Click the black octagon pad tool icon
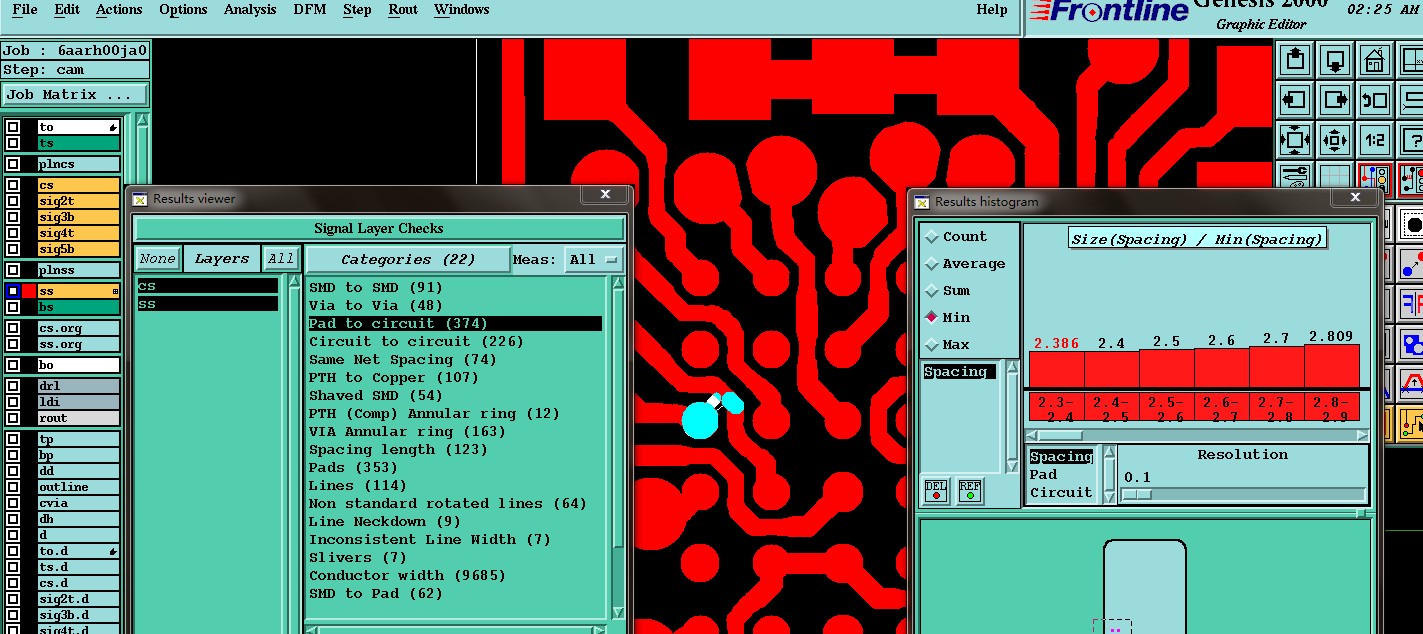 1412,225
